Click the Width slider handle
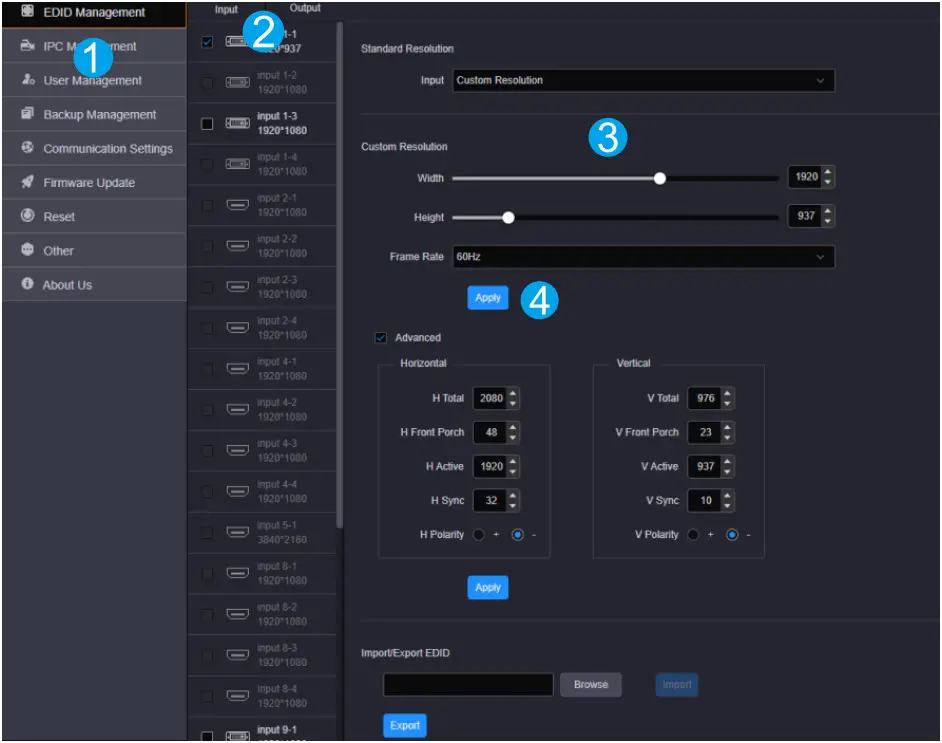The height and width of the screenshot is (743, 942). [x=660, y=178]
